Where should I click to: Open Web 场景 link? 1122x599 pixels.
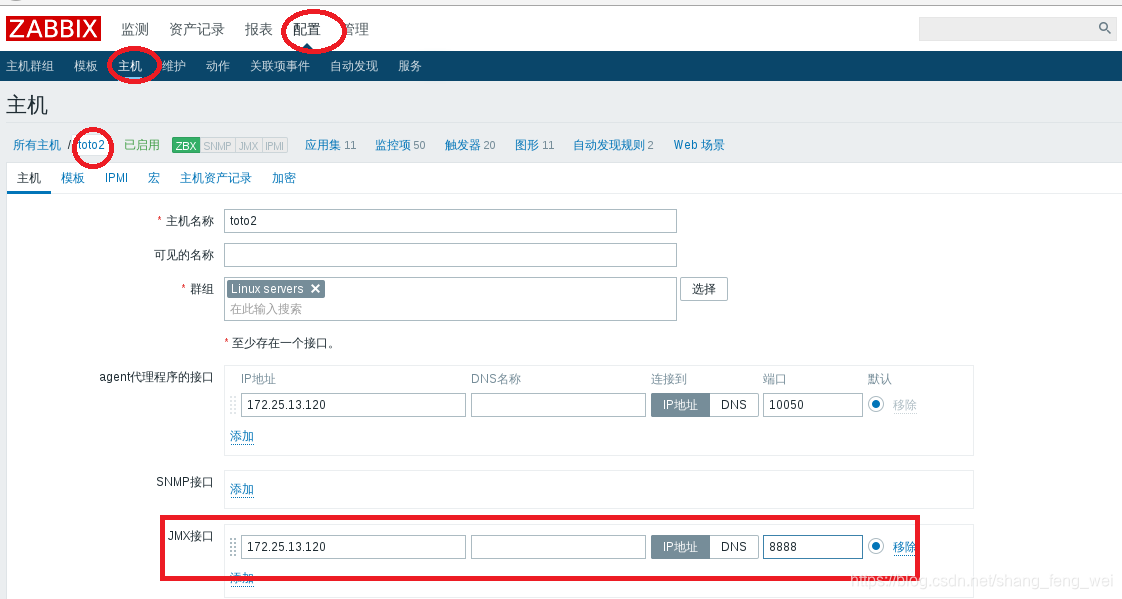[x=699, y=145]
